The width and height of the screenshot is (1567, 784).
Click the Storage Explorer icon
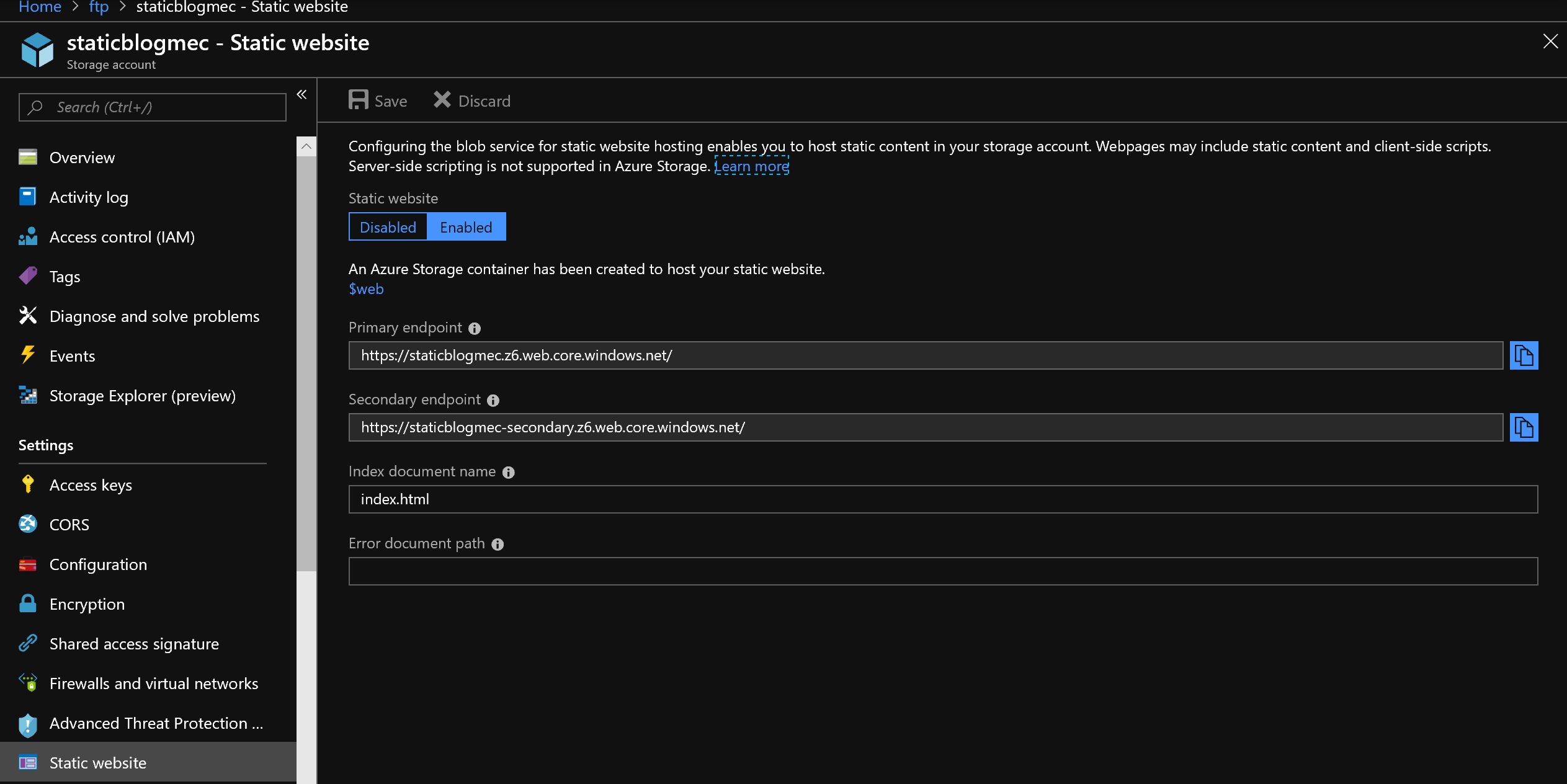(x=28, y=395)
